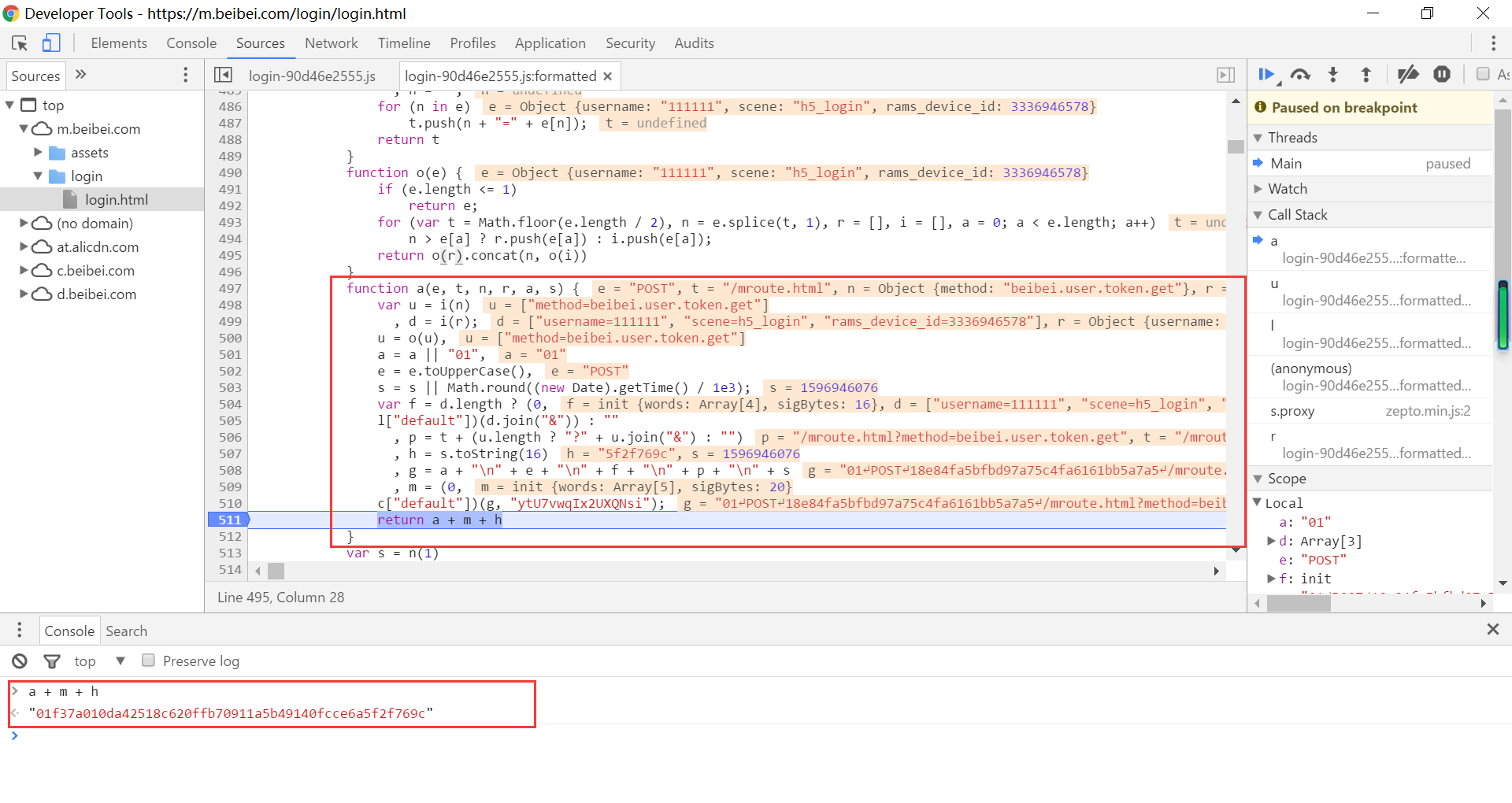Select login.html in file tree
This screenshot has width=1512, height=803.
point(117,200)
